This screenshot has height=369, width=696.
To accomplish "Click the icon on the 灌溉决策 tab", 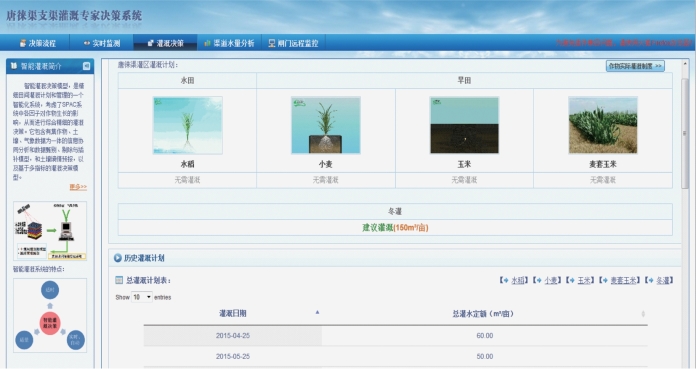I will click(150, 43).
